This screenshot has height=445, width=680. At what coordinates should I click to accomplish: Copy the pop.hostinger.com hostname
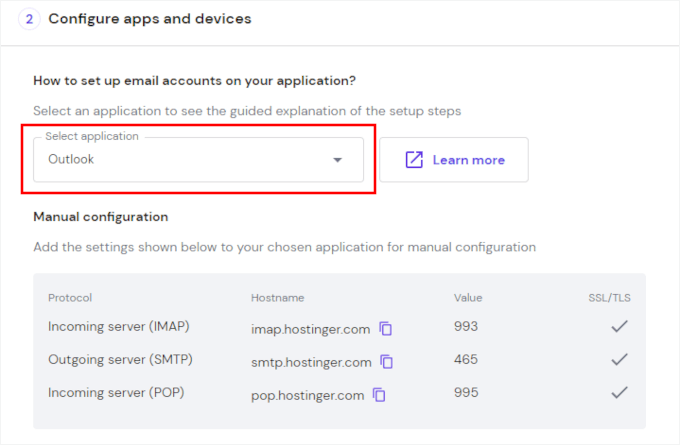(x=379, y=395)
